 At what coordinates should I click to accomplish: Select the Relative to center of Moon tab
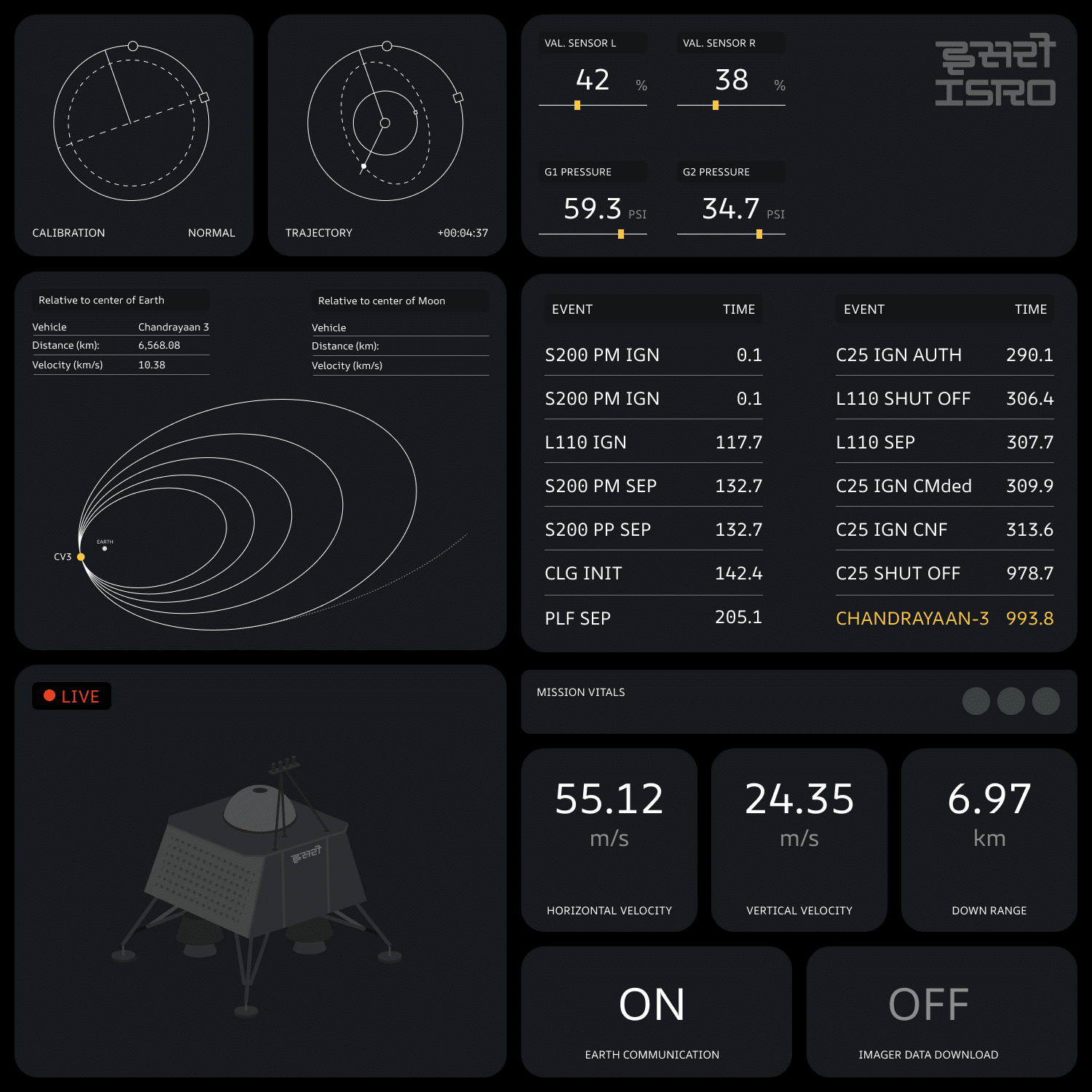(x=400, y=301)
